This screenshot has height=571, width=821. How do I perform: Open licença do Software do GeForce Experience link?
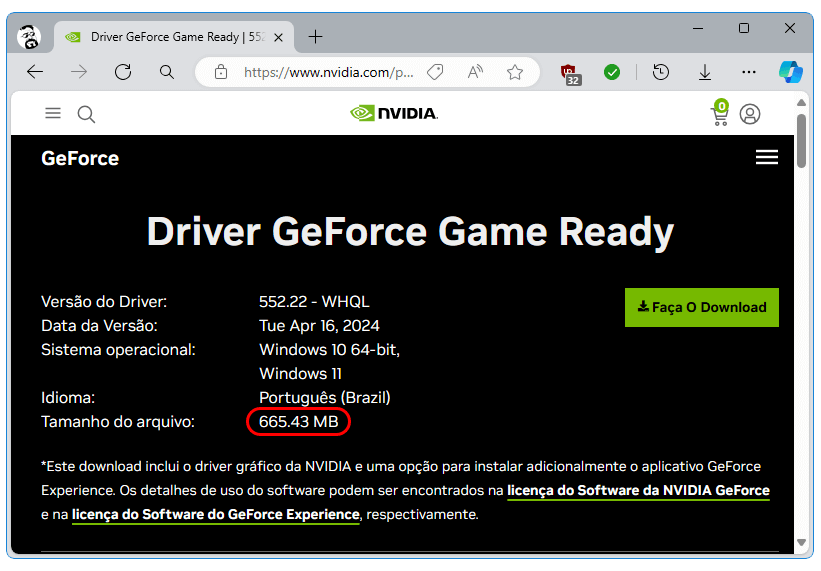(216, 515)
